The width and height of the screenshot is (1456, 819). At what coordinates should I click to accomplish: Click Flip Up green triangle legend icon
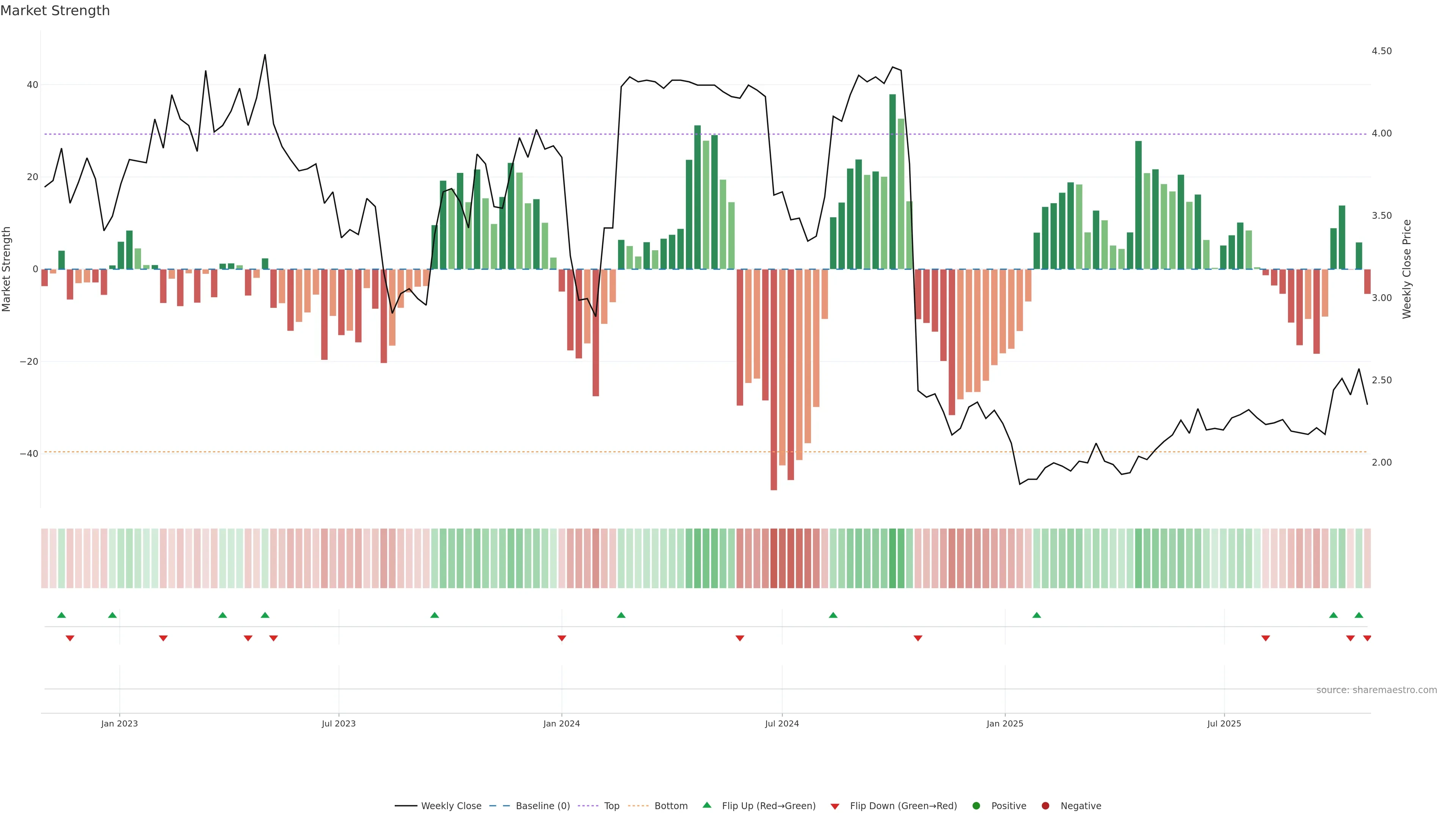click(706, 805)
